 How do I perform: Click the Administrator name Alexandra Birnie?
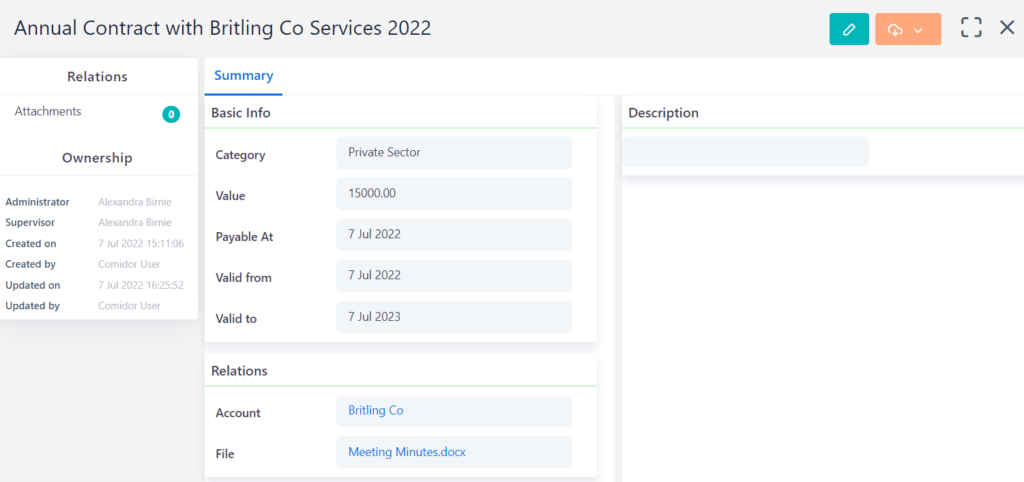[135, 202]
